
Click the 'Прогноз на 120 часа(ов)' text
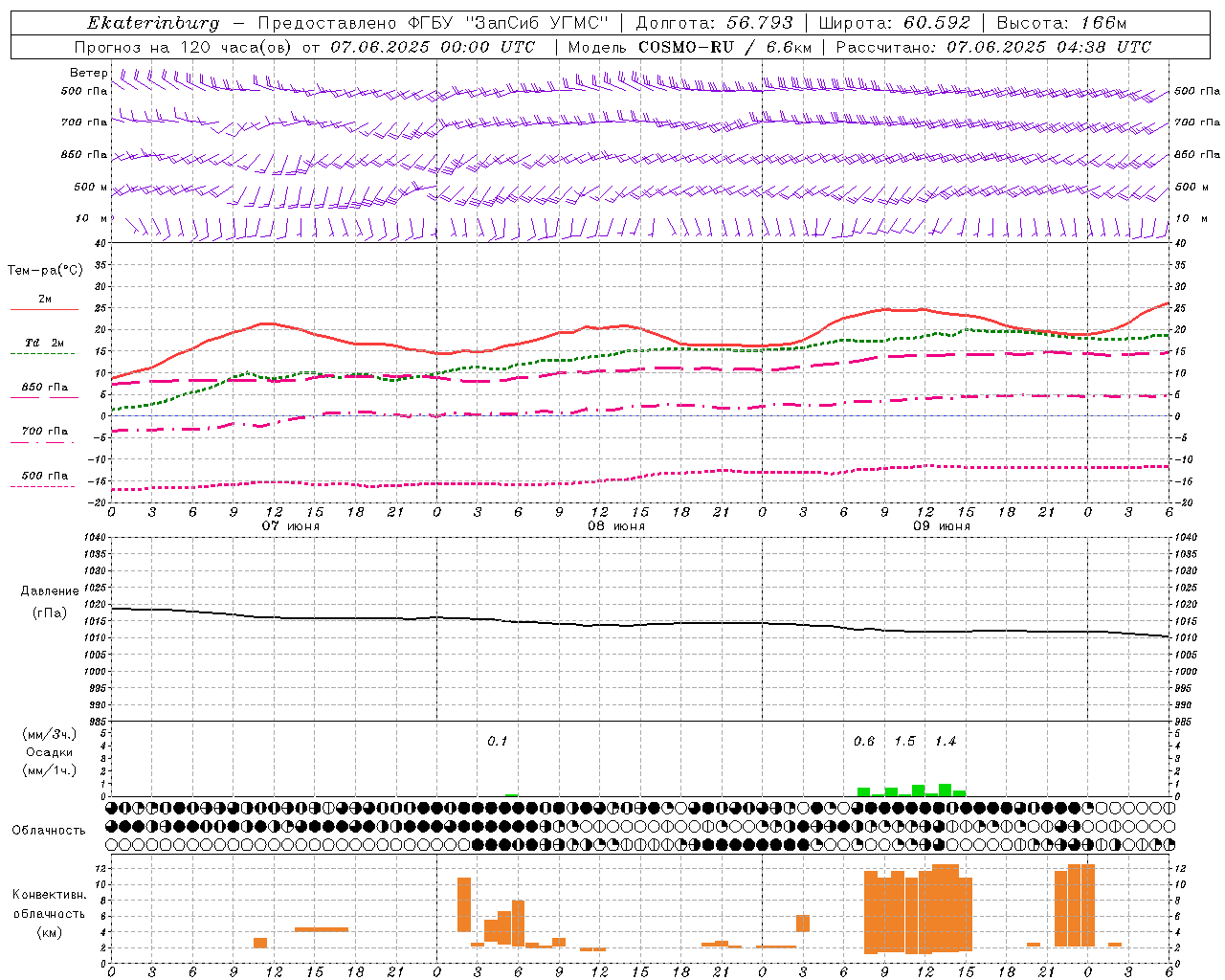click(x=184, y=47)
